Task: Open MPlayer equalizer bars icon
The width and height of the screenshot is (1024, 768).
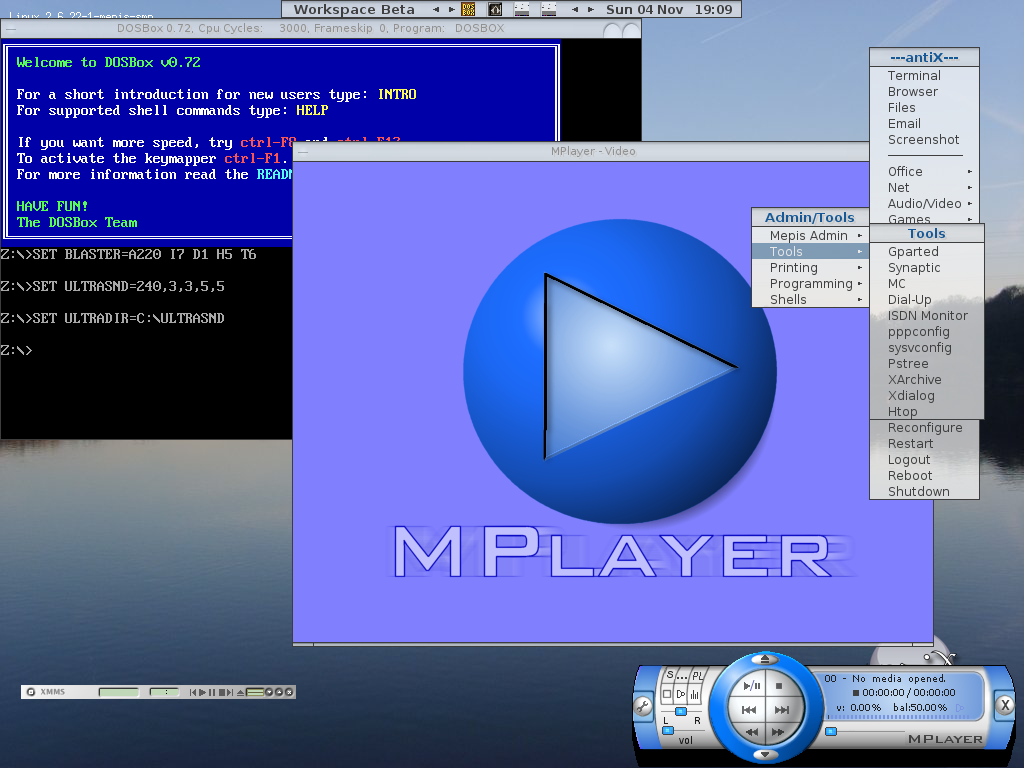Action: (x=695, y=694)
